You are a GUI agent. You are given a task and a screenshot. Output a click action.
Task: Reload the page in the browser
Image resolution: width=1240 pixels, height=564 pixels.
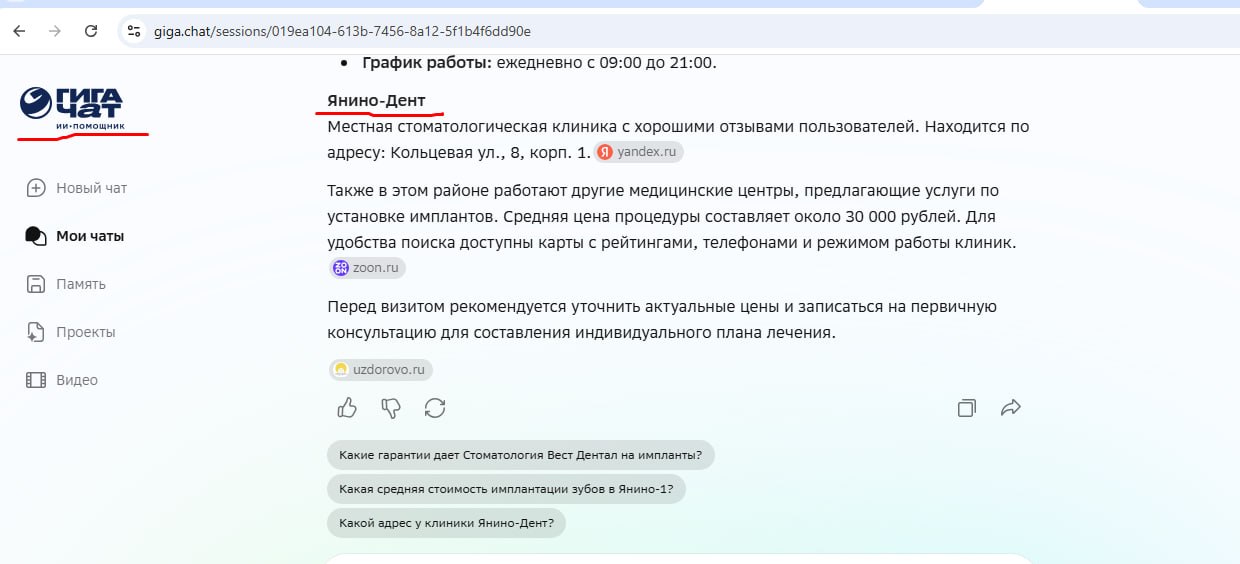tap(91, 31)
